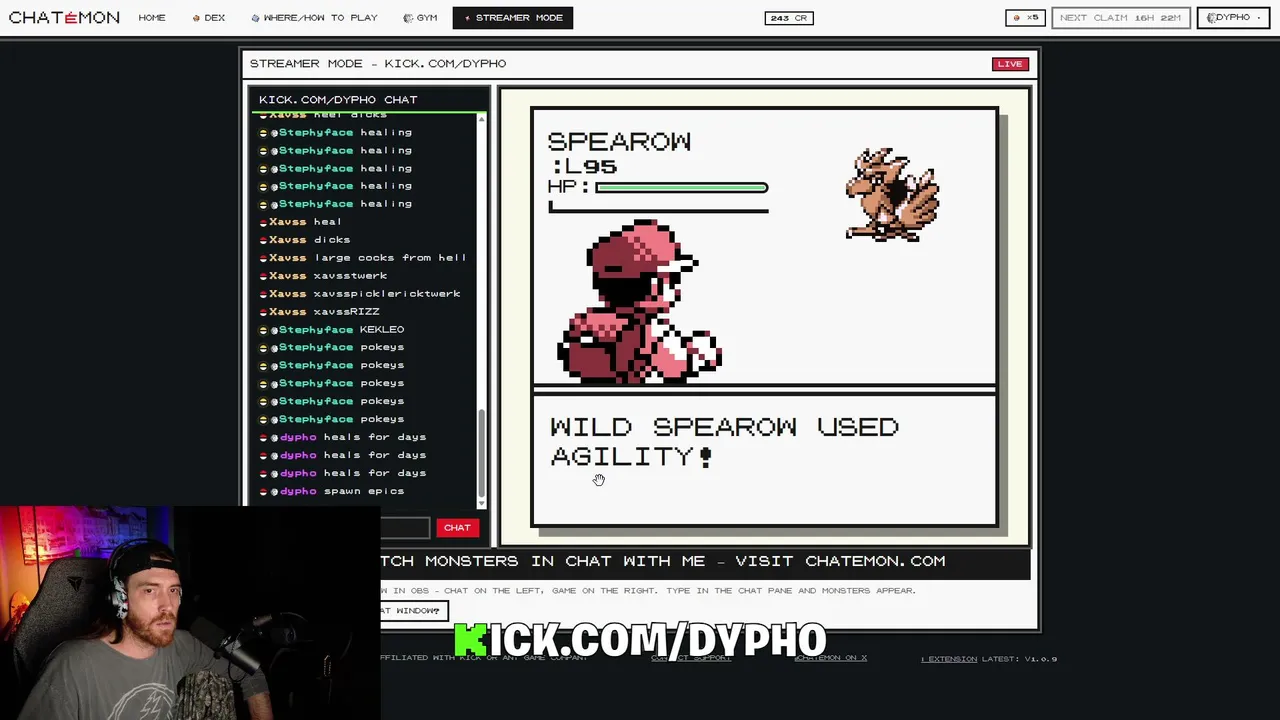
Task: Open WHERE/HOW TO PLAY page
Action: tap(314, 17)
